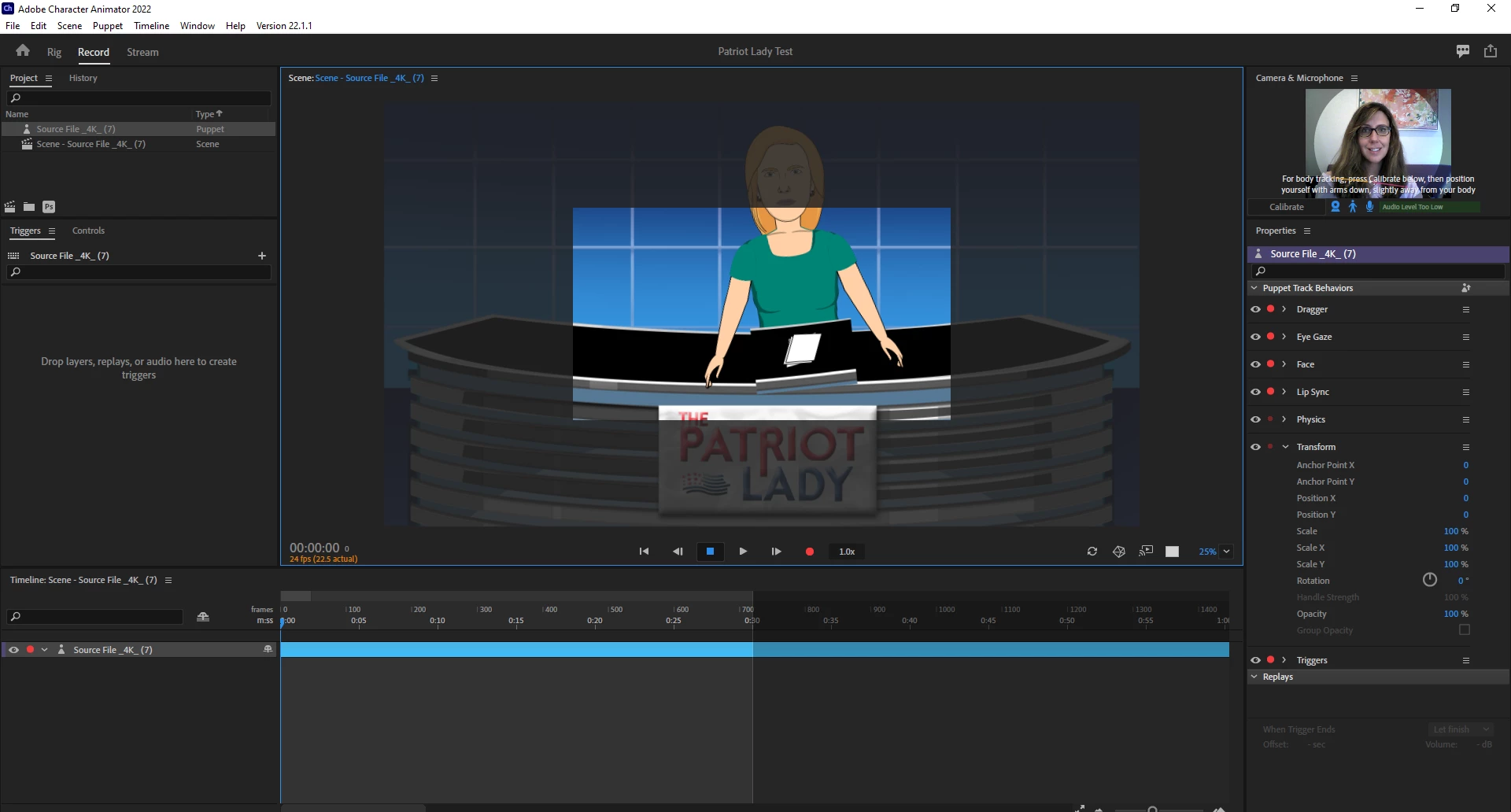Viewport: 1511px width, 812px height.
Task: Expand the Eye Gaze behavior
Action: pyautogui.click(x=1284, y=337)
